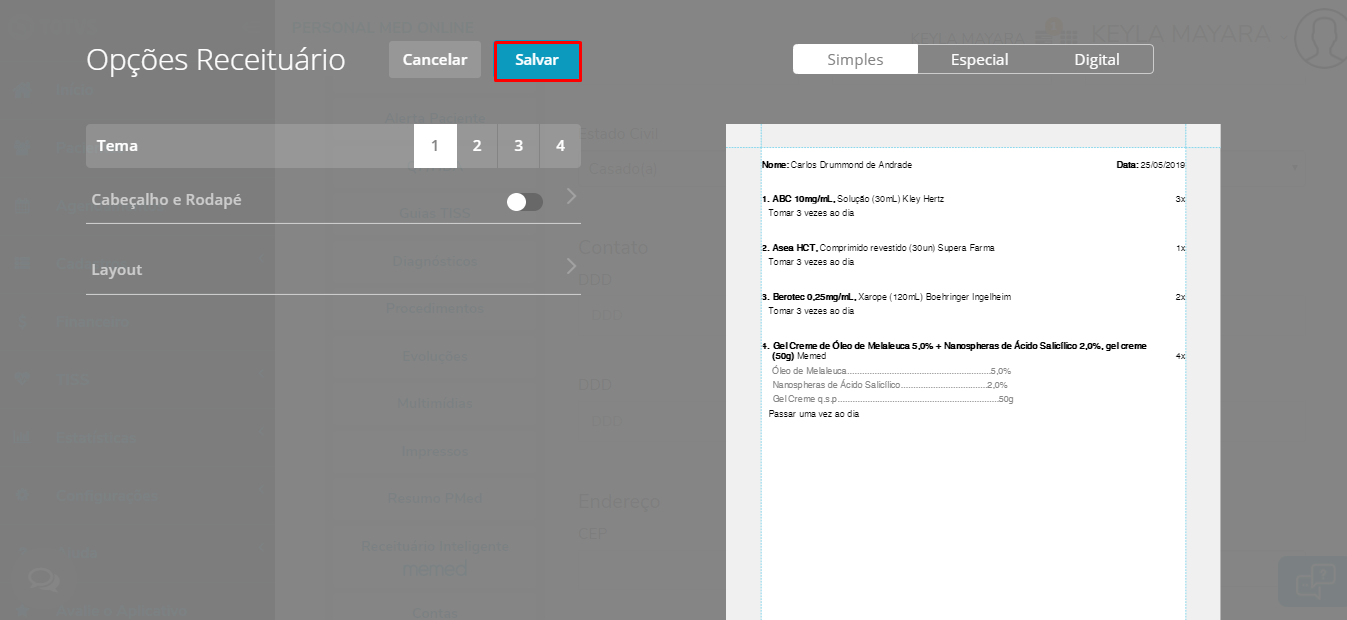Click Gel Creme q.s.p. 50g line
1347x620 pixels.
(893, 399)
